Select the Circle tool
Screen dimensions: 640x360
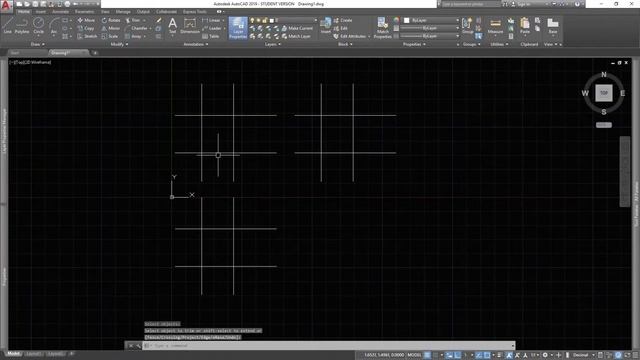(38, 26)
